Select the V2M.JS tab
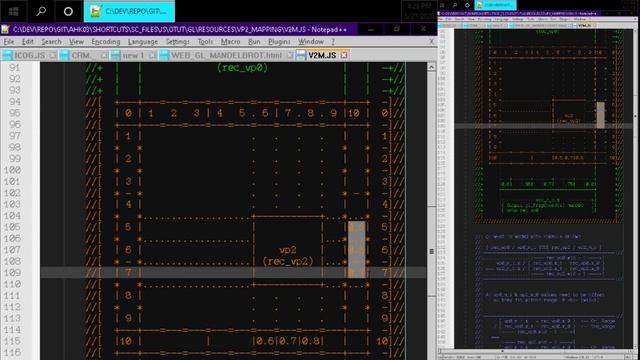This screenshot has height=360, width=640. tap(322, 55)
